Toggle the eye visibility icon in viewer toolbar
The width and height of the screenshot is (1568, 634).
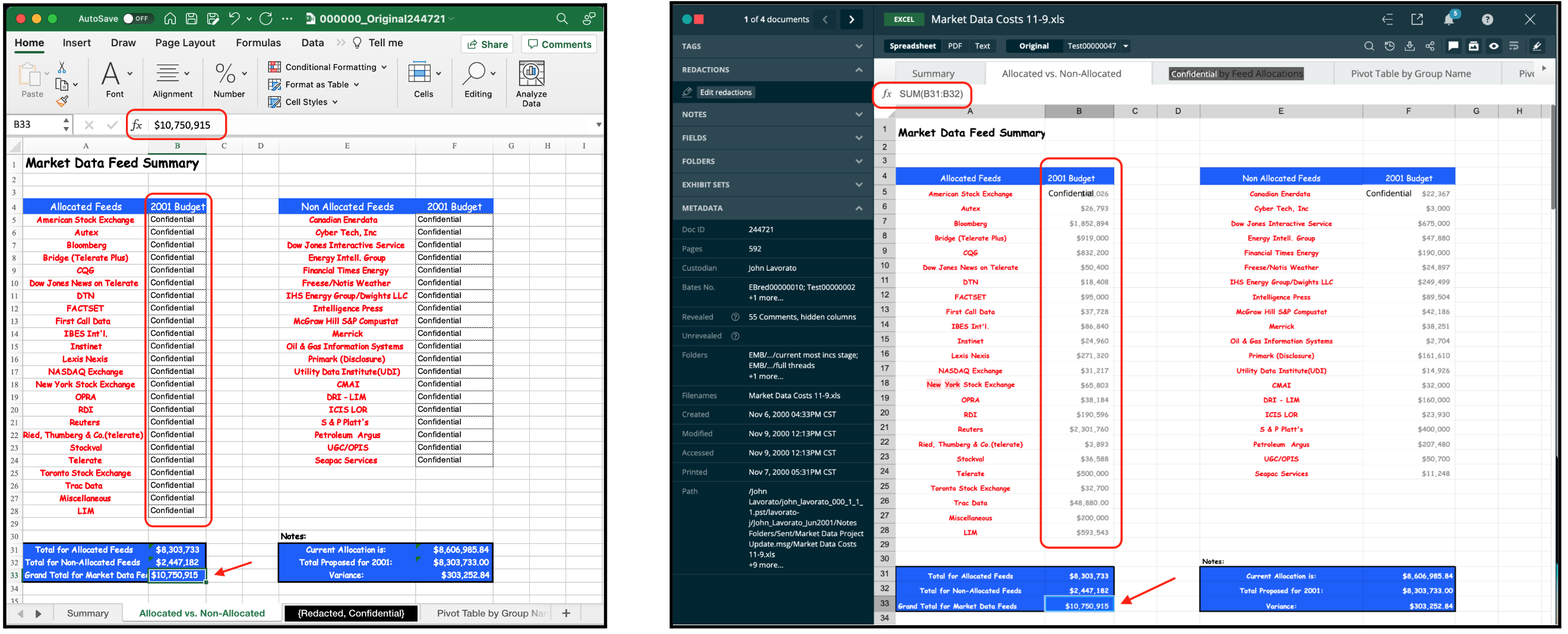1494,46
